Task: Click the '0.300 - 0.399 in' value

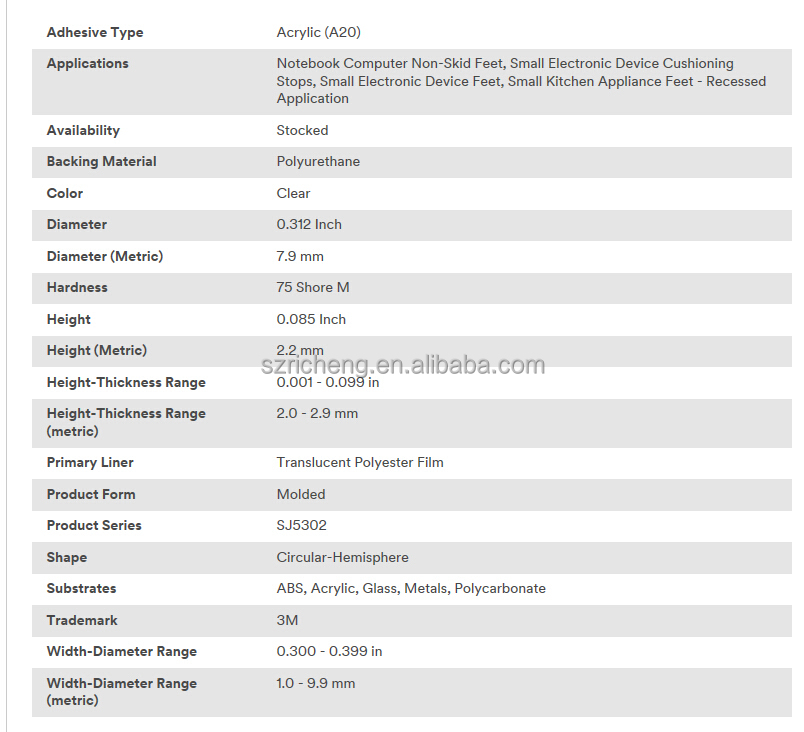Action: click(x=329, y=652)
